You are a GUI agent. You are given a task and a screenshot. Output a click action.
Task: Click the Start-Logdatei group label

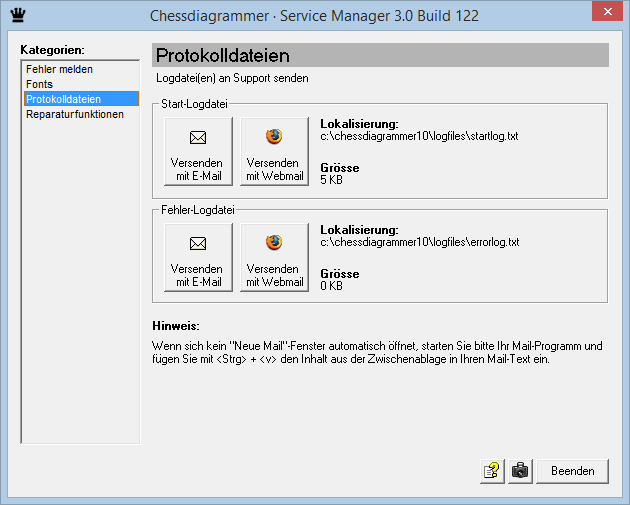[194, 104]
